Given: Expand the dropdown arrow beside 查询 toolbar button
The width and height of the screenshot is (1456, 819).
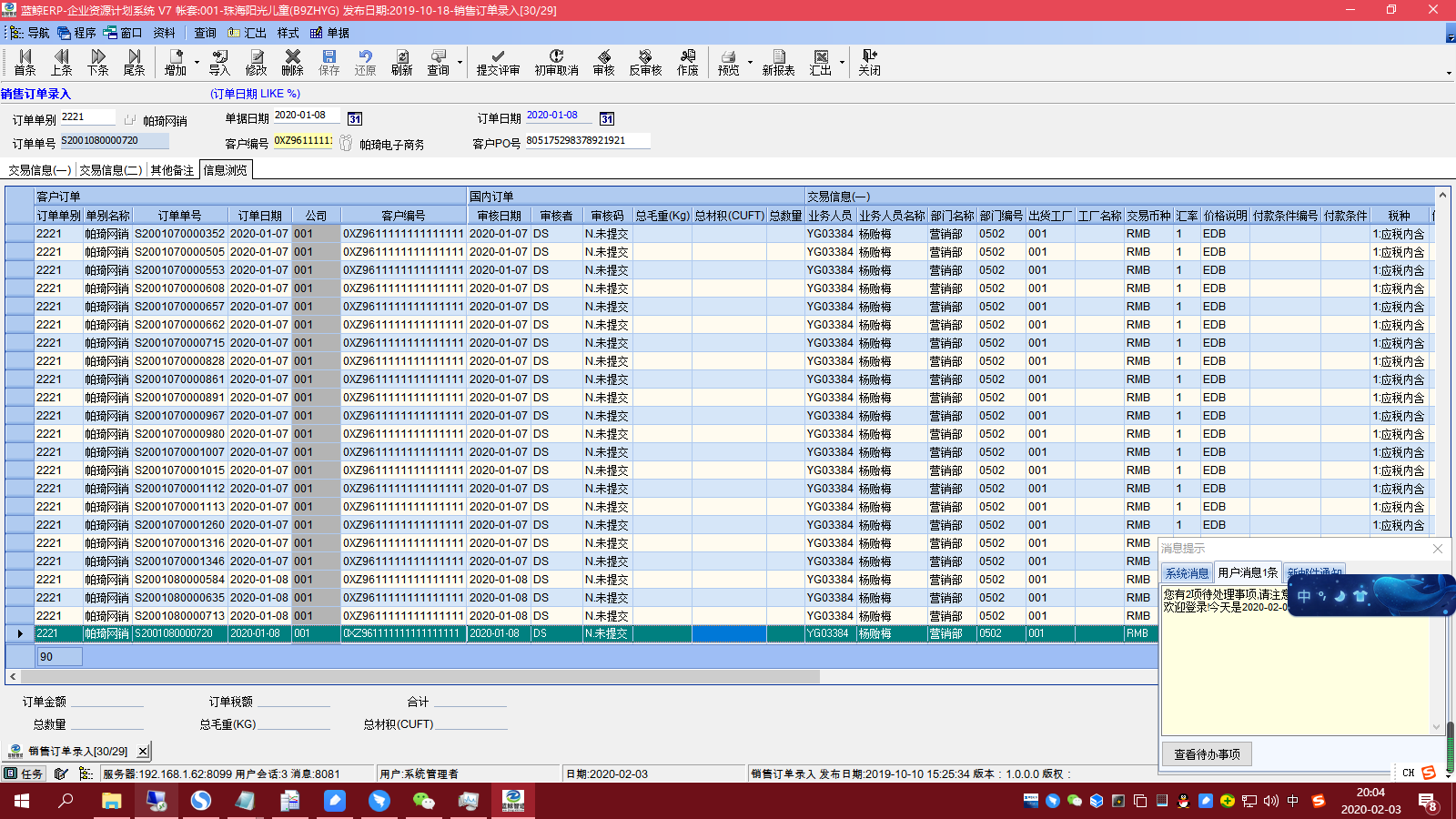Looking at the screenshot, I should tap(460, 63).
